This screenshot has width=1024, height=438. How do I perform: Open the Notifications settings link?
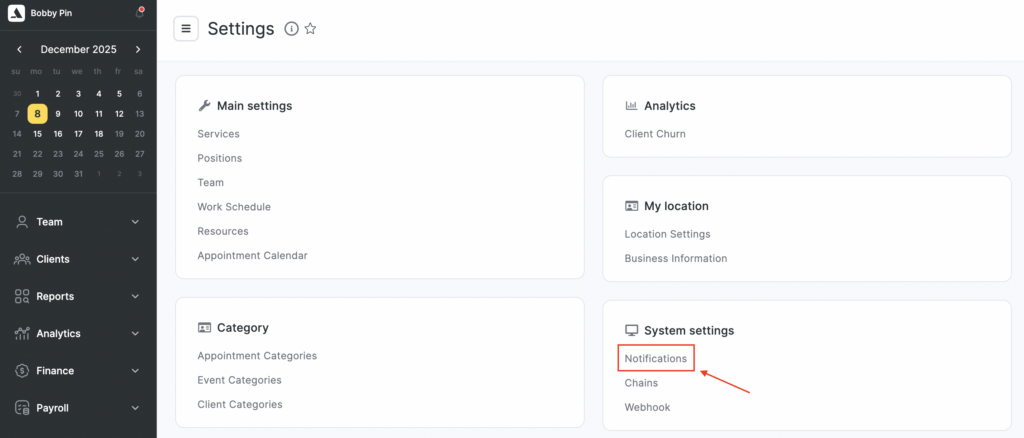pos(655,358)
